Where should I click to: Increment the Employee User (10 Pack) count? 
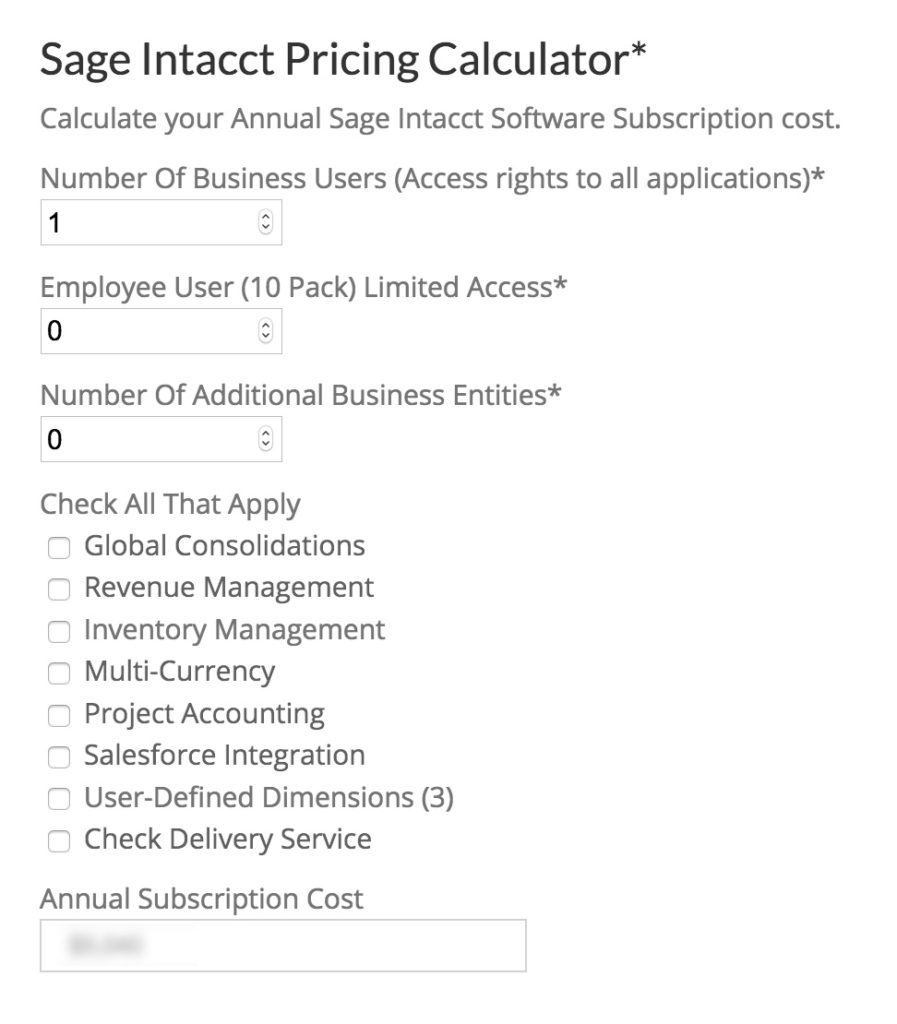click(x=266, y=324)
